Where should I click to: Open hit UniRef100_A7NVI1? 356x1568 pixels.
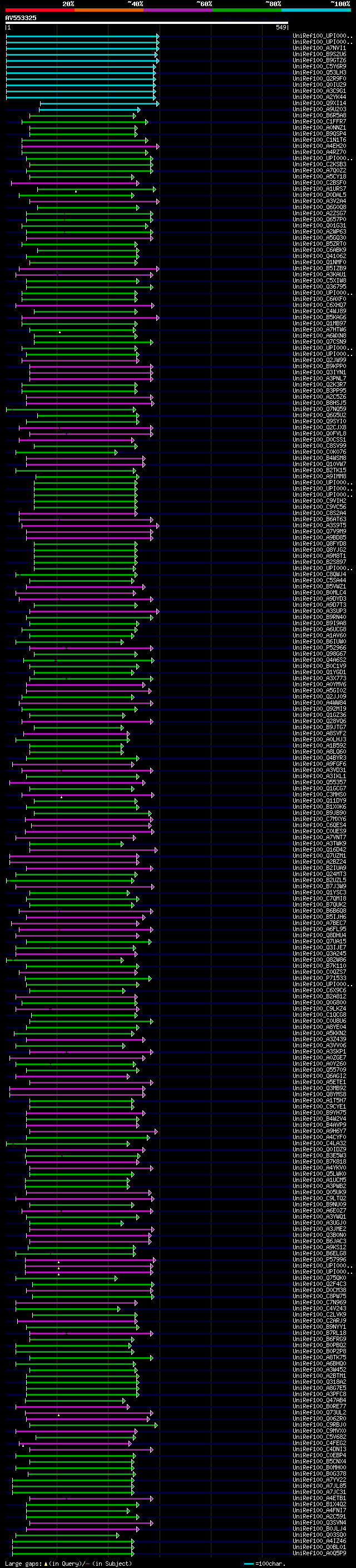(319, 48)
